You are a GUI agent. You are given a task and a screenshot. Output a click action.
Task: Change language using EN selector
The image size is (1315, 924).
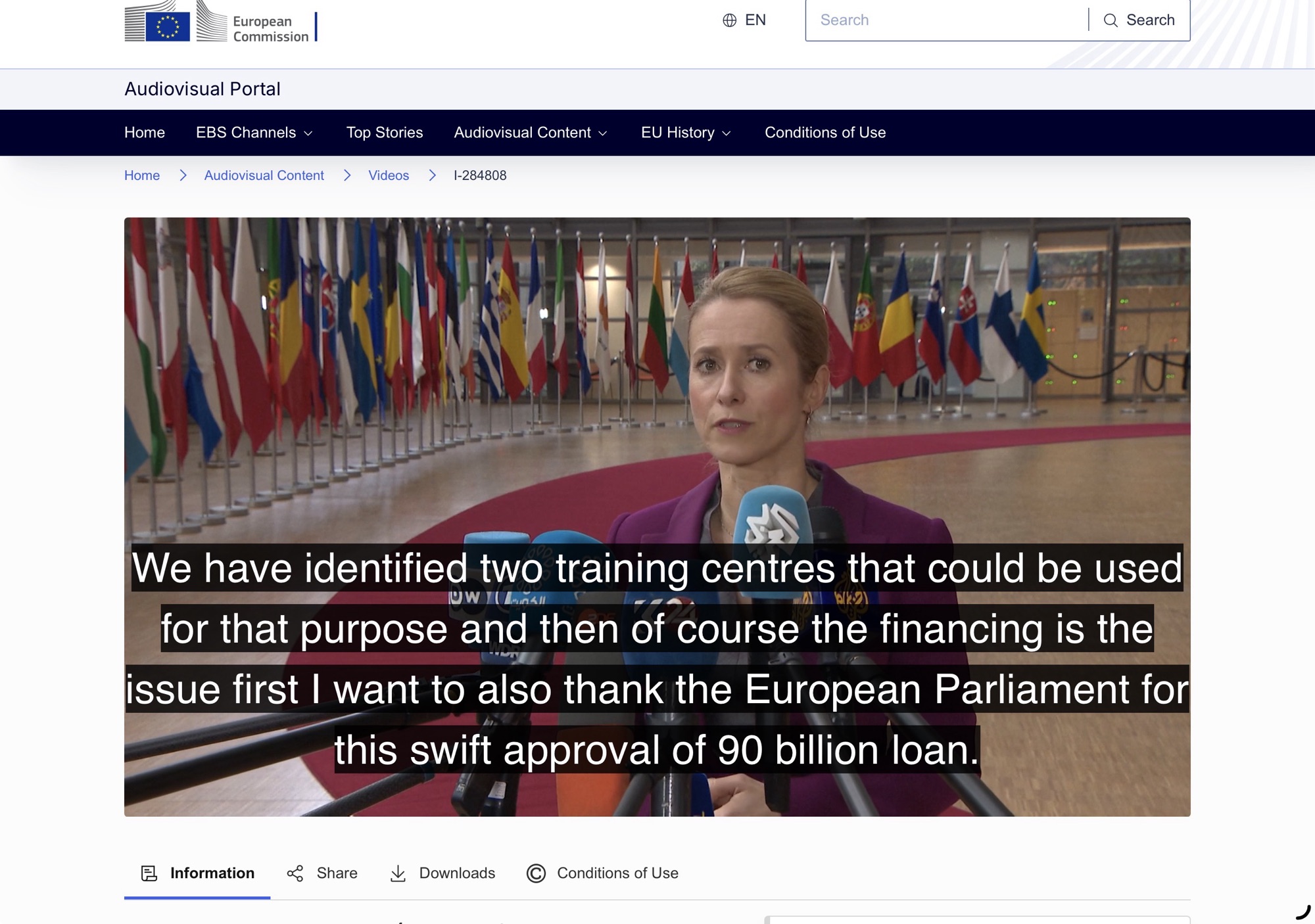(x=744, y=20)
